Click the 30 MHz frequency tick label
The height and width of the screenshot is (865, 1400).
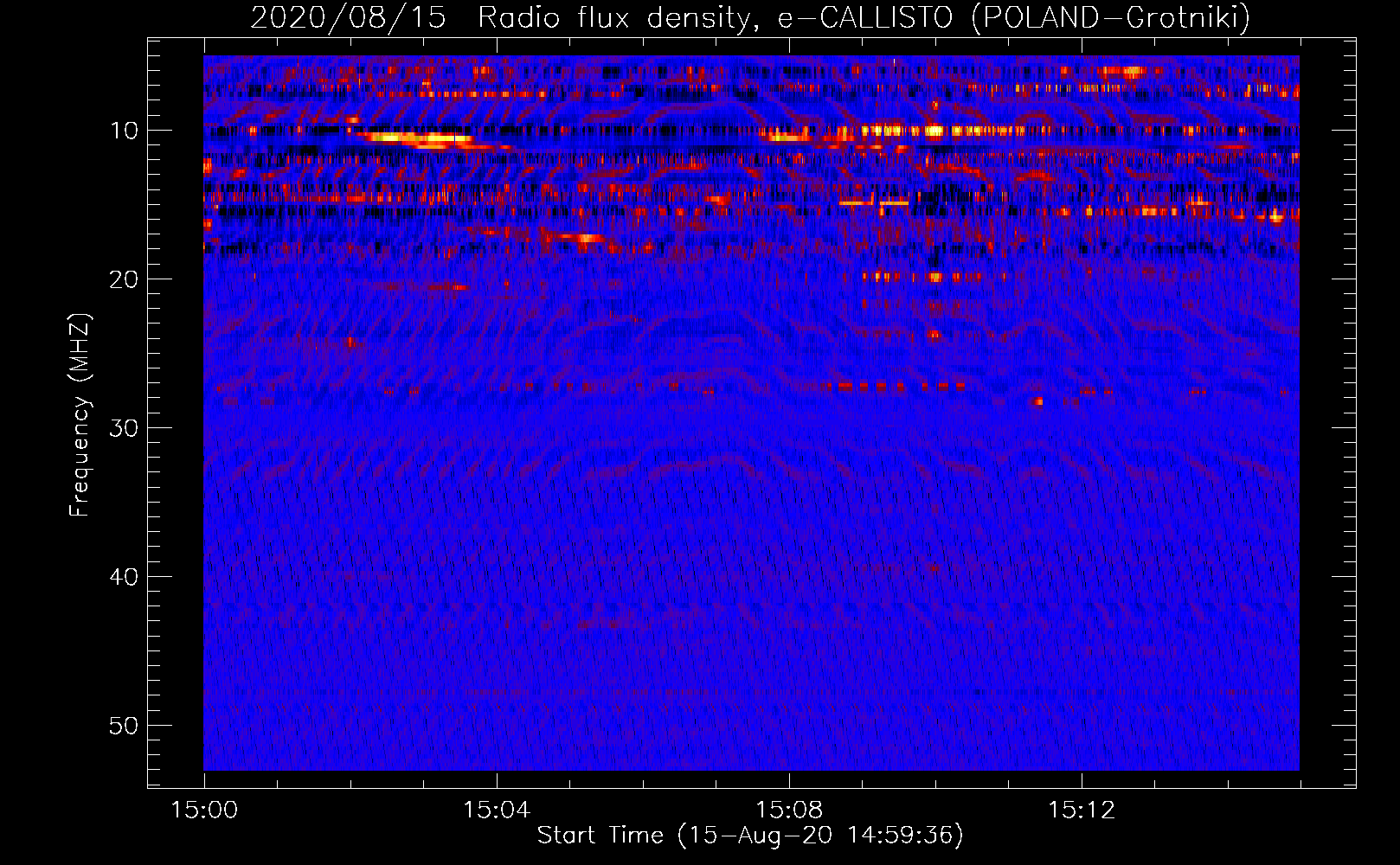125,428
